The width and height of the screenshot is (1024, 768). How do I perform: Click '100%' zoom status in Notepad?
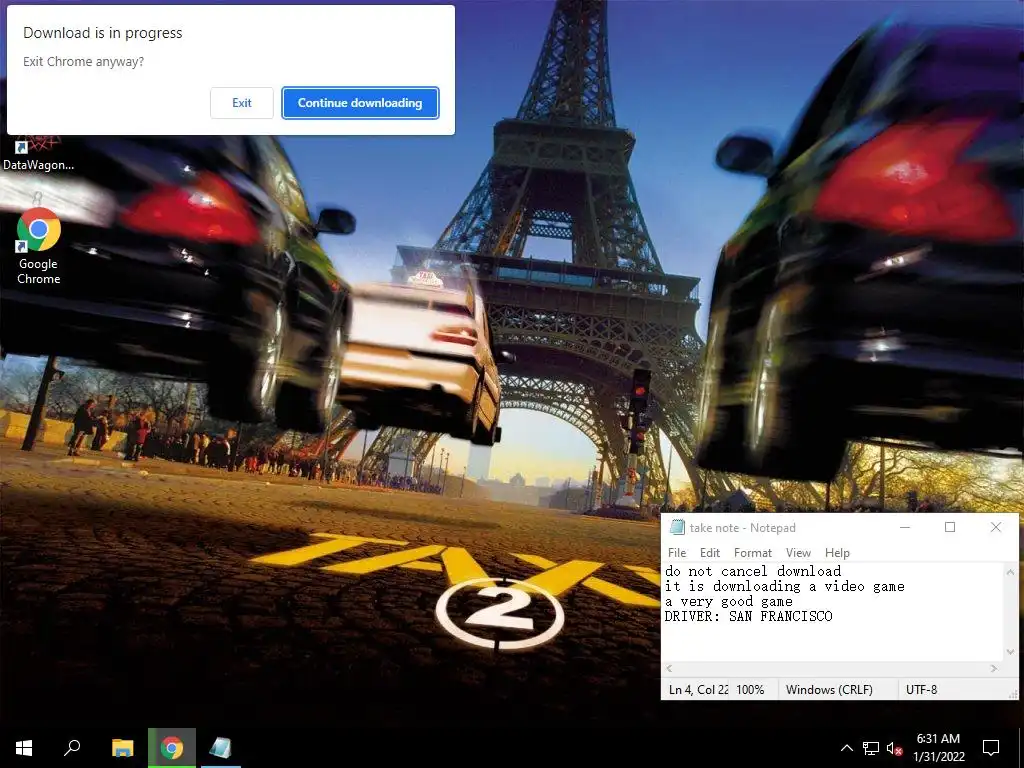coord(750,690)
